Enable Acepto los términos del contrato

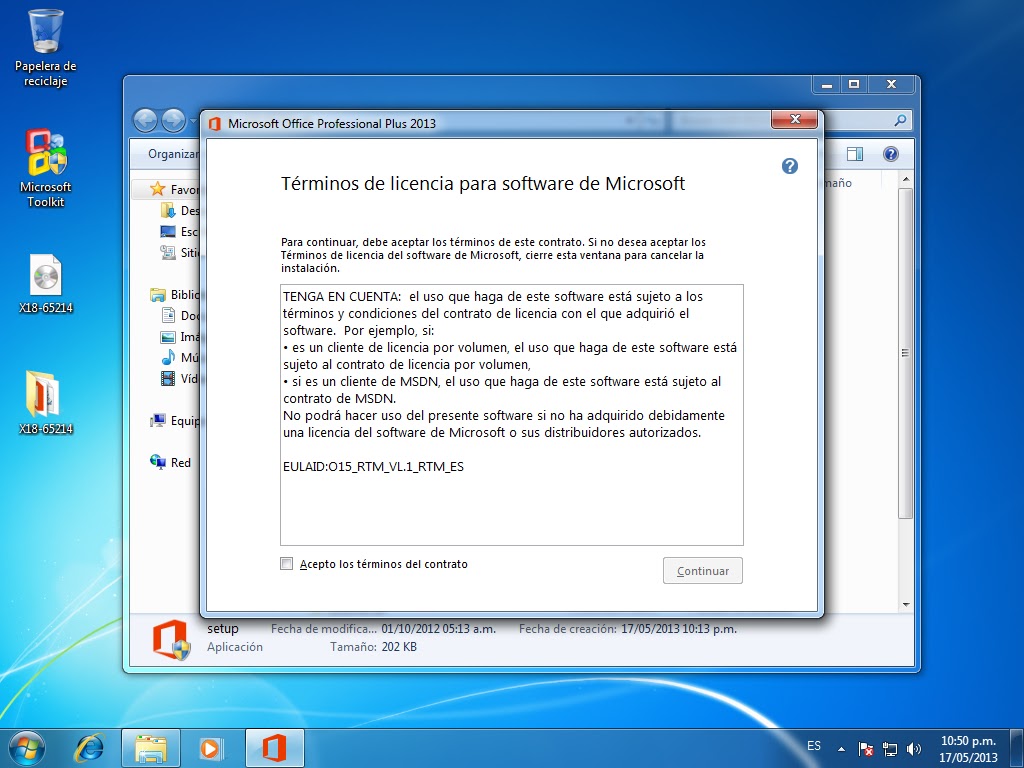click(287, 564)
